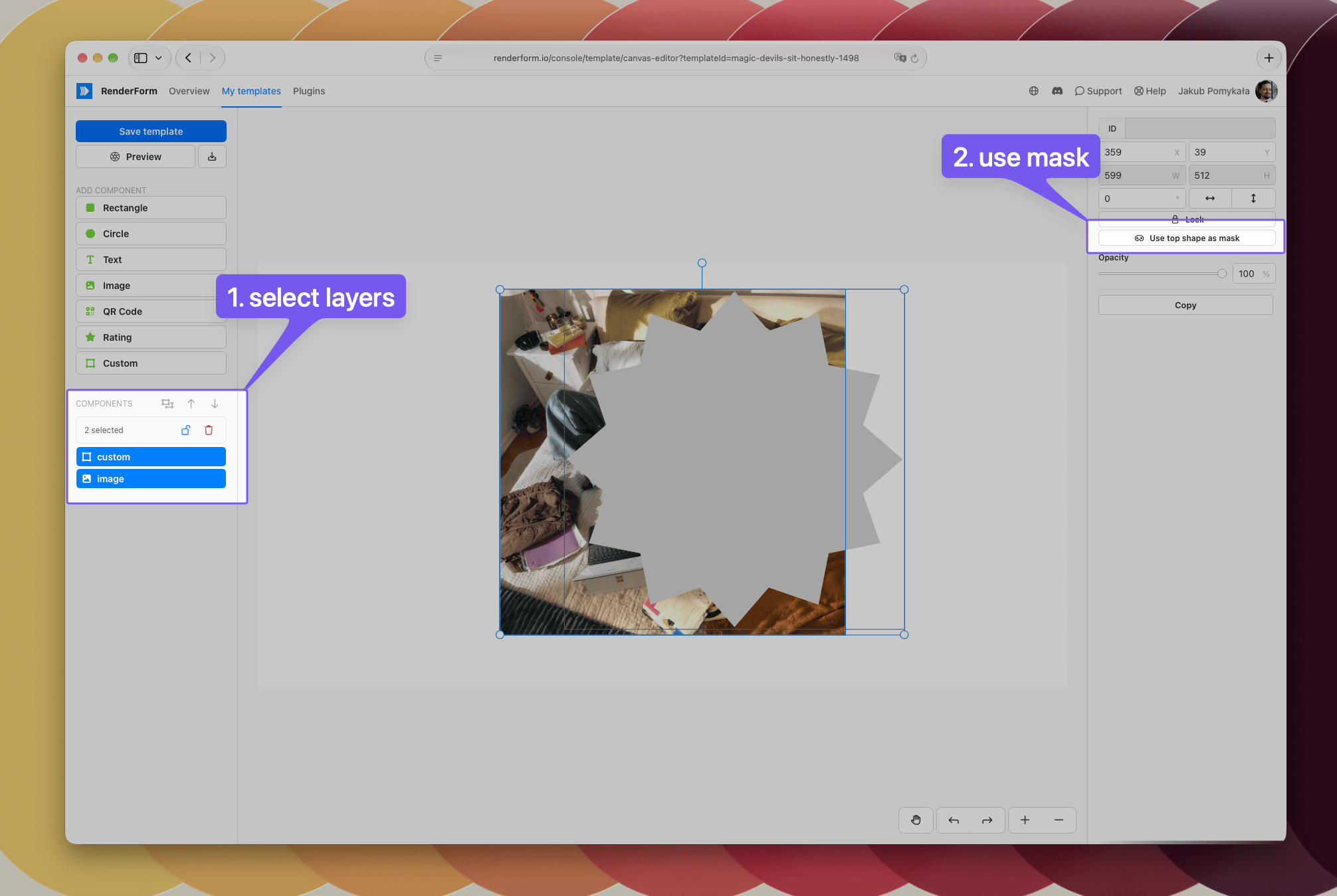This screenshot has width=1337, height=896.
Task: Toggle the unlock icon for 2 selected
Action: click(x=186, y=430)
